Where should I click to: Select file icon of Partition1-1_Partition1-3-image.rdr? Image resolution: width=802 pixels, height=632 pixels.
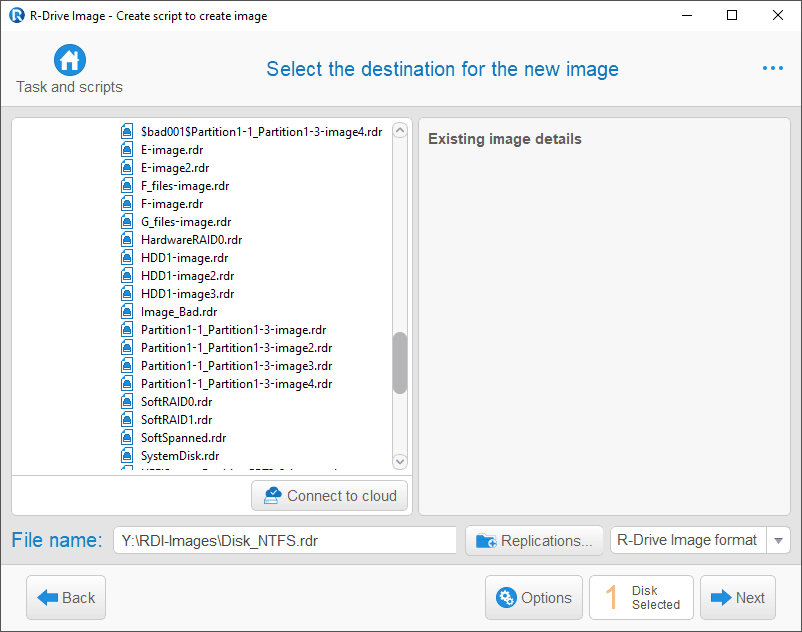click(127, 330)
